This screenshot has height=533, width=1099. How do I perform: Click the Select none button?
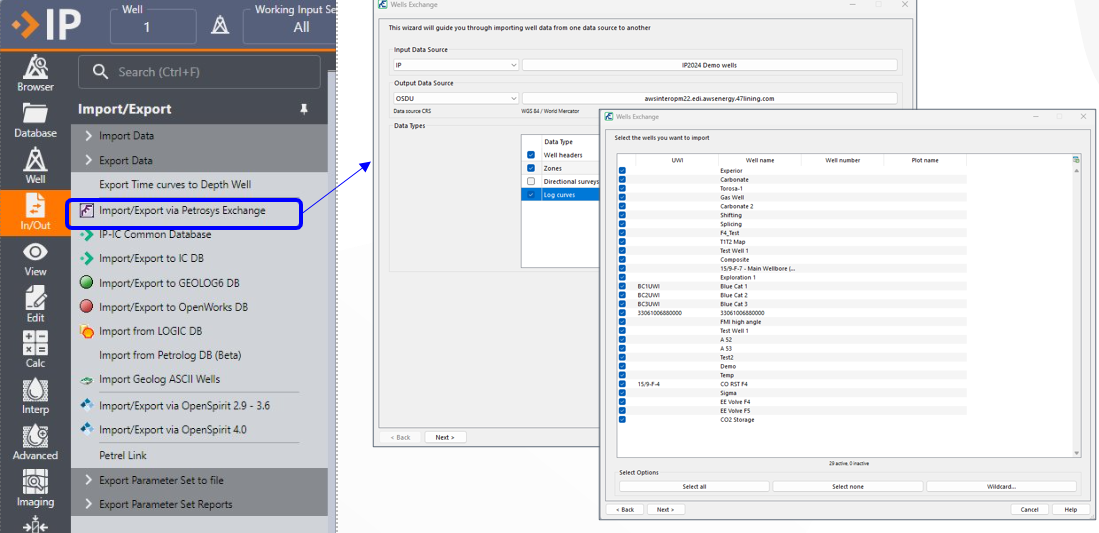(x=847, y=486)
